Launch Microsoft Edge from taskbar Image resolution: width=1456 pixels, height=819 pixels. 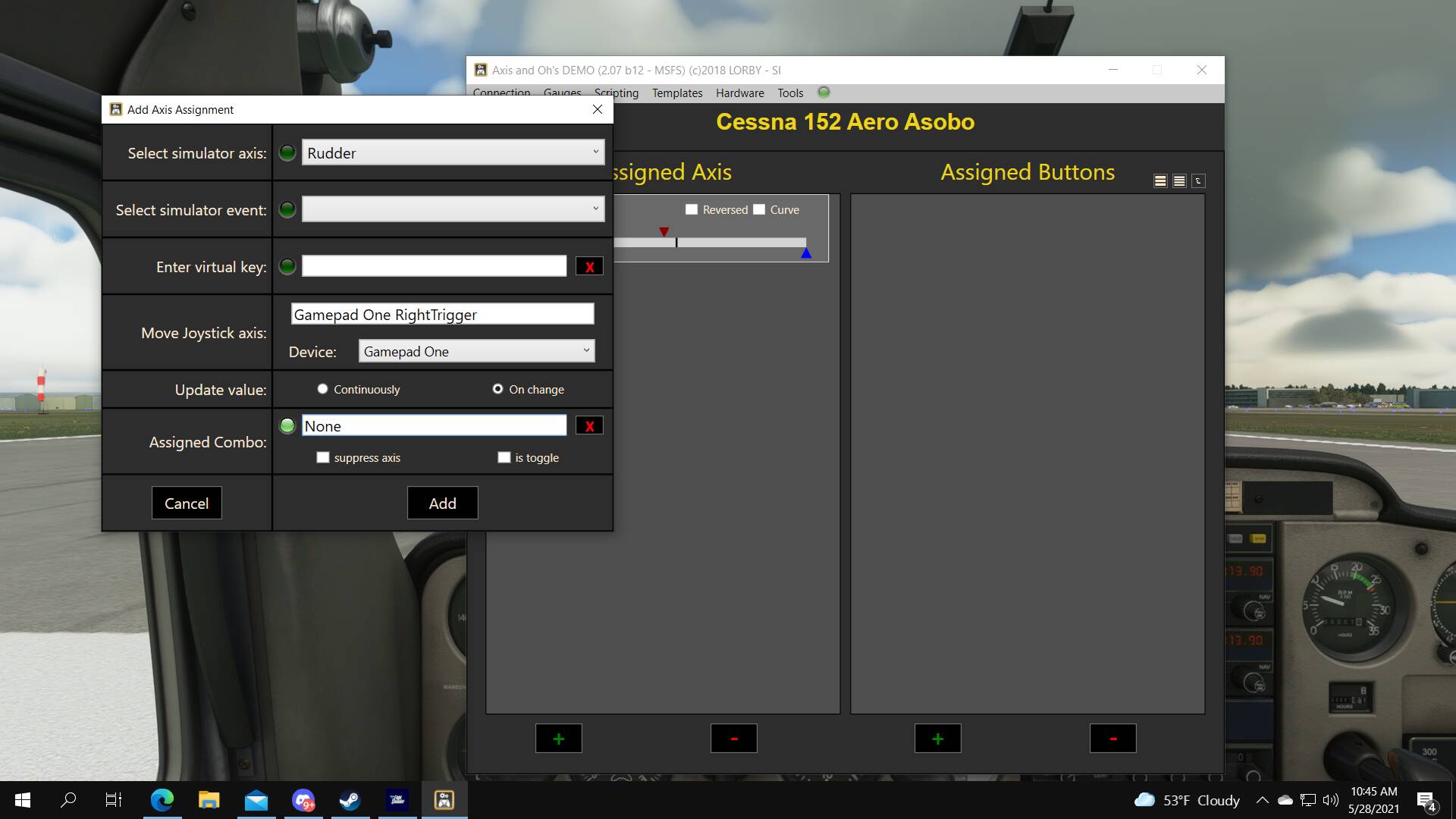pos(162,800)
